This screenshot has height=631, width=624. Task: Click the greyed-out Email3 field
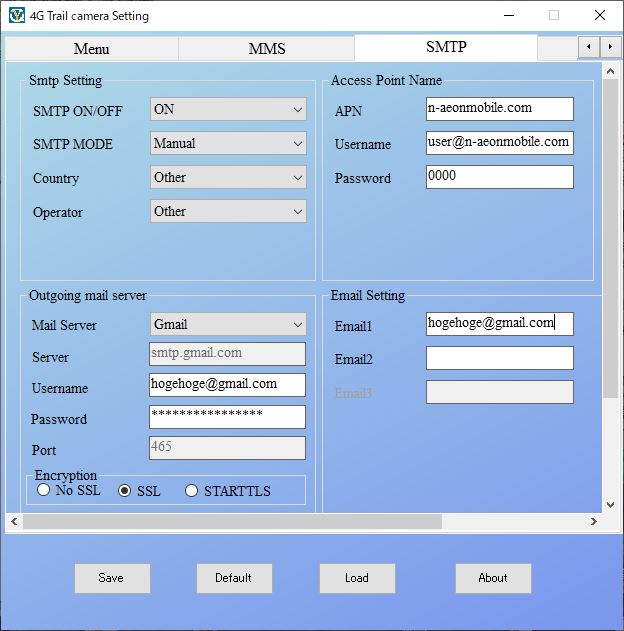click(x=500, y=392)
